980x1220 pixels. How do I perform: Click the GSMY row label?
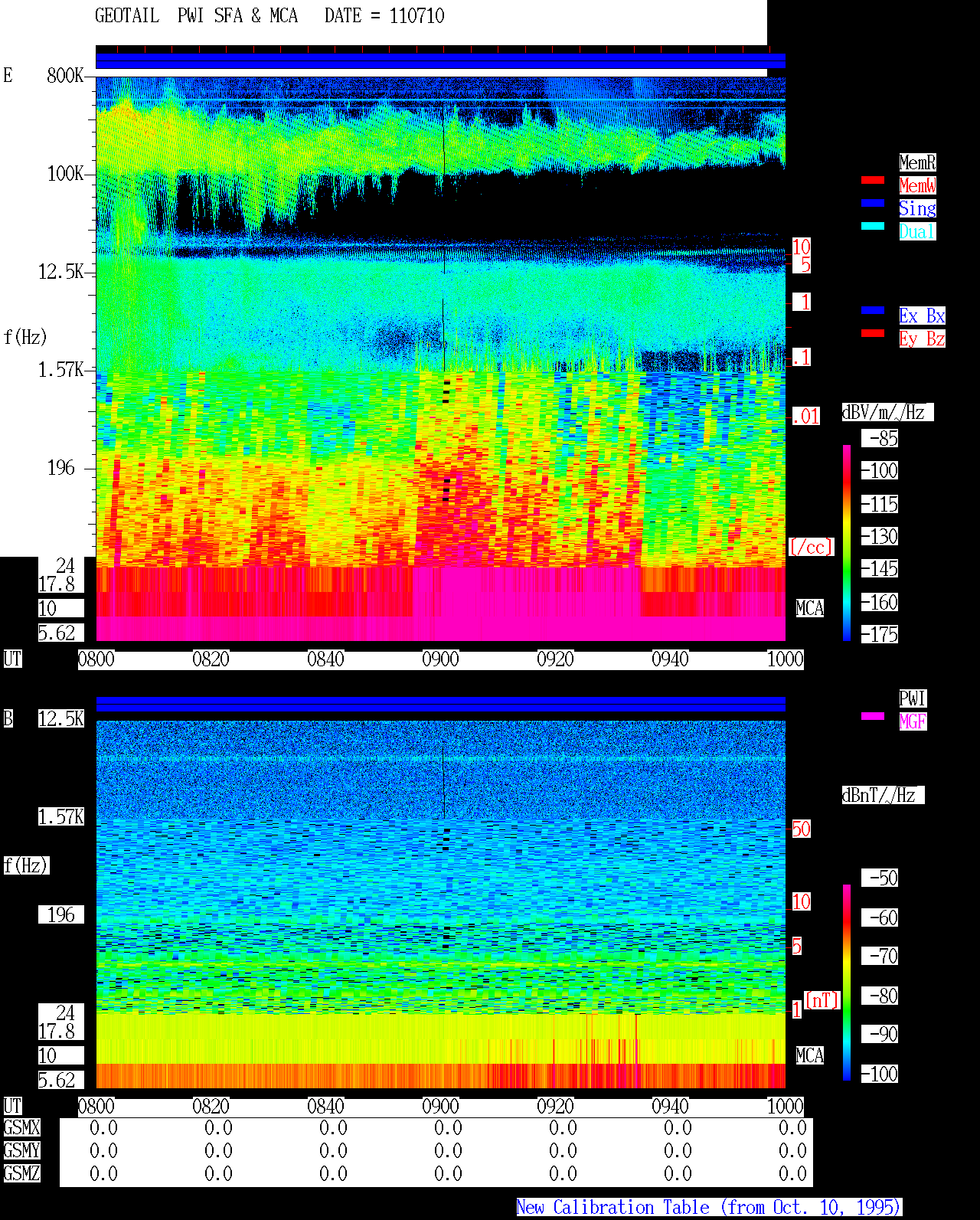point(22,1150)
